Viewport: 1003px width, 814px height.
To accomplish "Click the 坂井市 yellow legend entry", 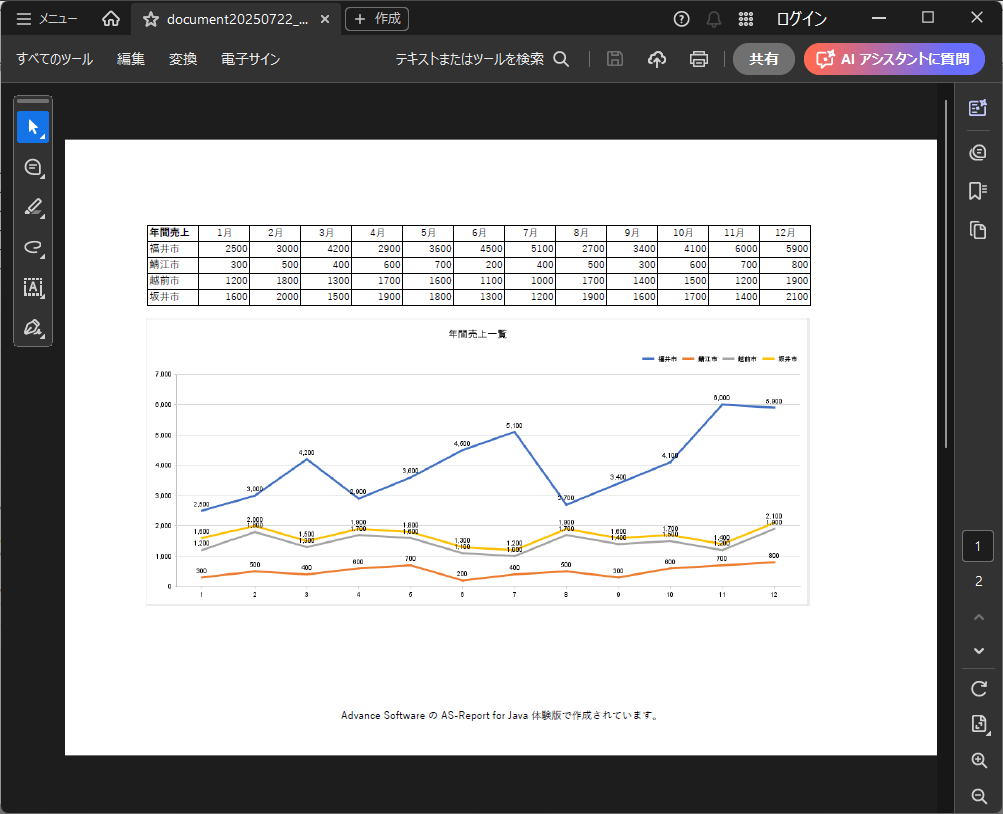I will (x=780, y=359).
